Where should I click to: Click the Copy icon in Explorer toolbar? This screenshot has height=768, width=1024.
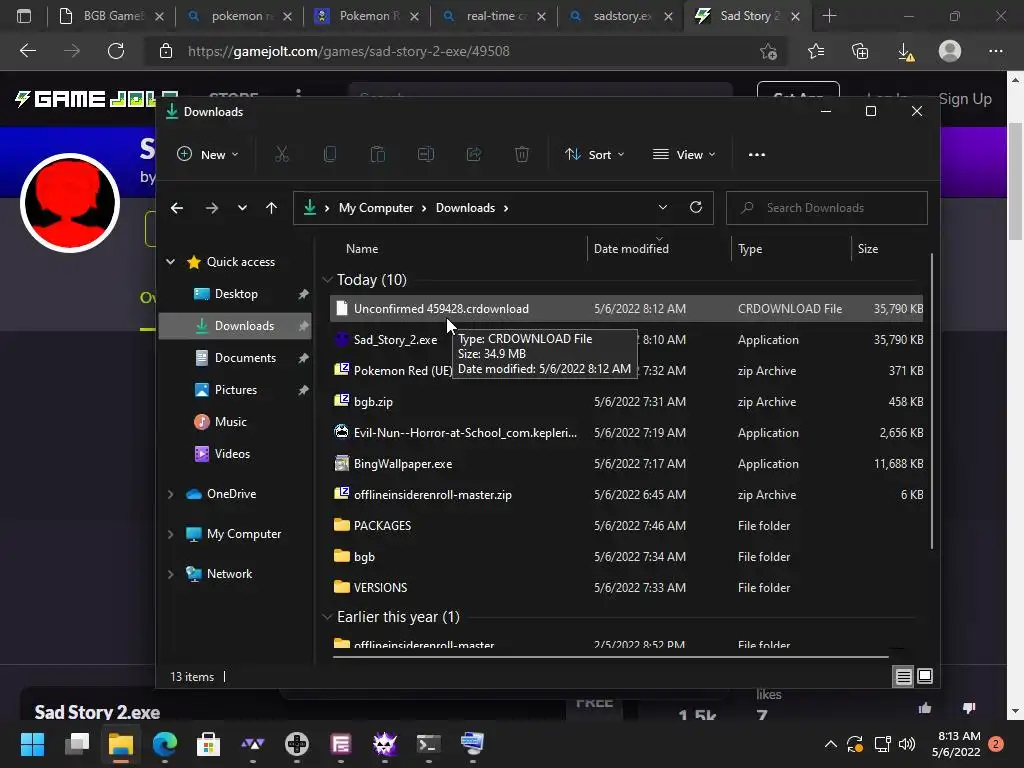click(330, 155)
